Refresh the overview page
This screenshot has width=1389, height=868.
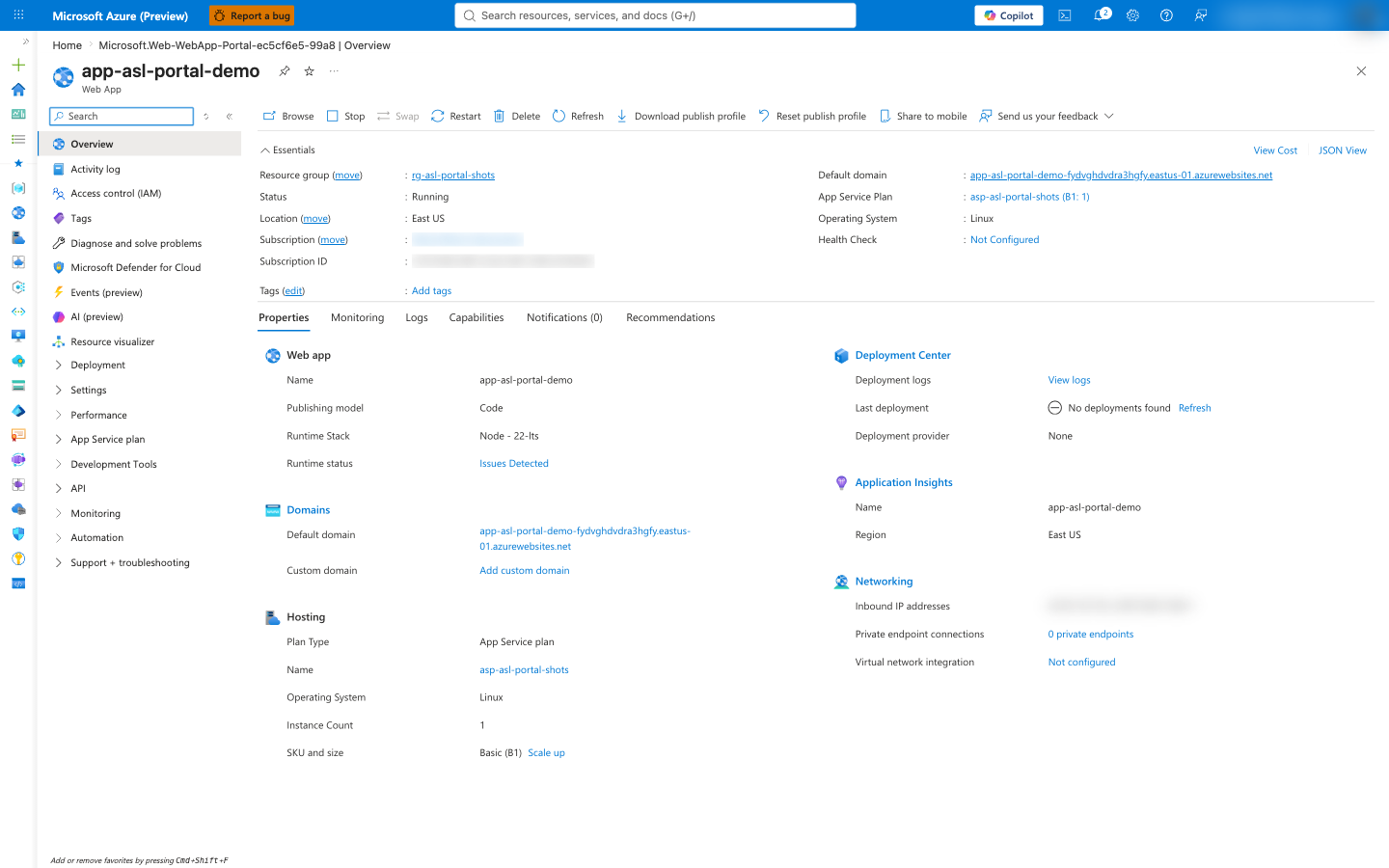click(578, 116)
